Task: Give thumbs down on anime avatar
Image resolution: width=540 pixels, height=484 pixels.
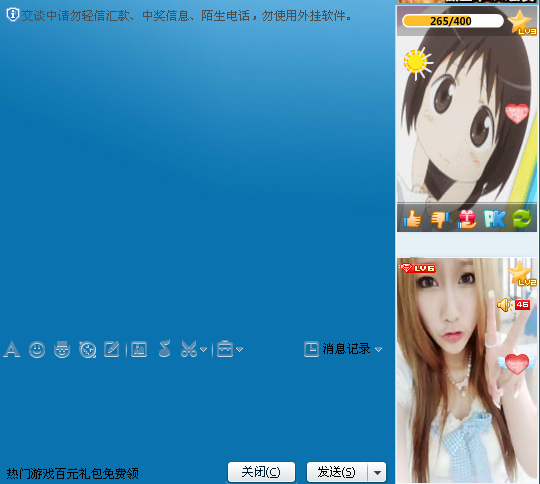Action: coord(439,219)
